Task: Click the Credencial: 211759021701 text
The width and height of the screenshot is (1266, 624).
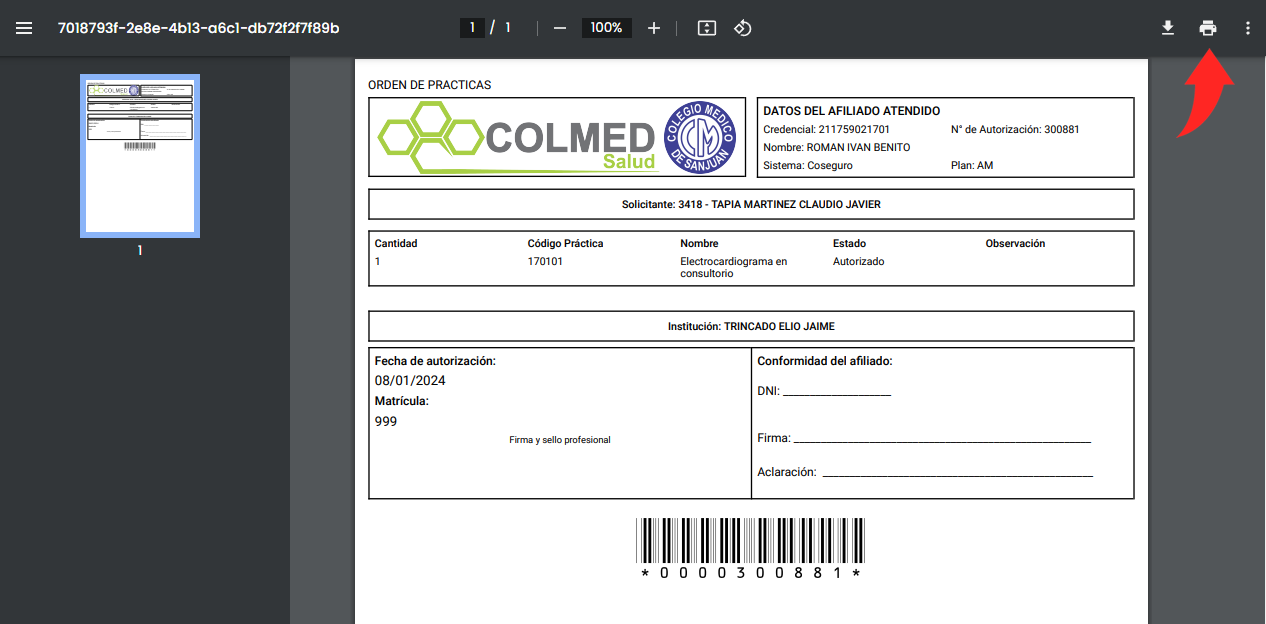Action: click(x=826, y=129)
